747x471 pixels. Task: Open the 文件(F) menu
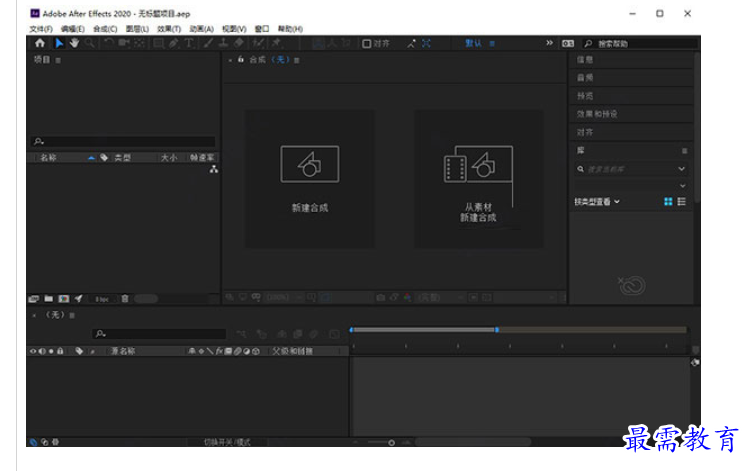point(41,29)
